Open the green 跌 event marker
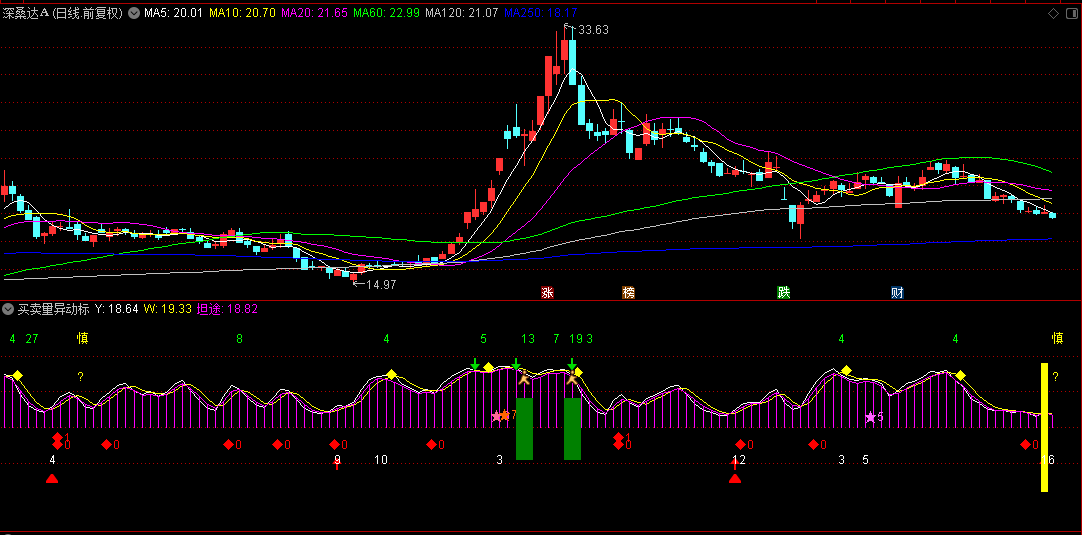 (x=783, y=293)
